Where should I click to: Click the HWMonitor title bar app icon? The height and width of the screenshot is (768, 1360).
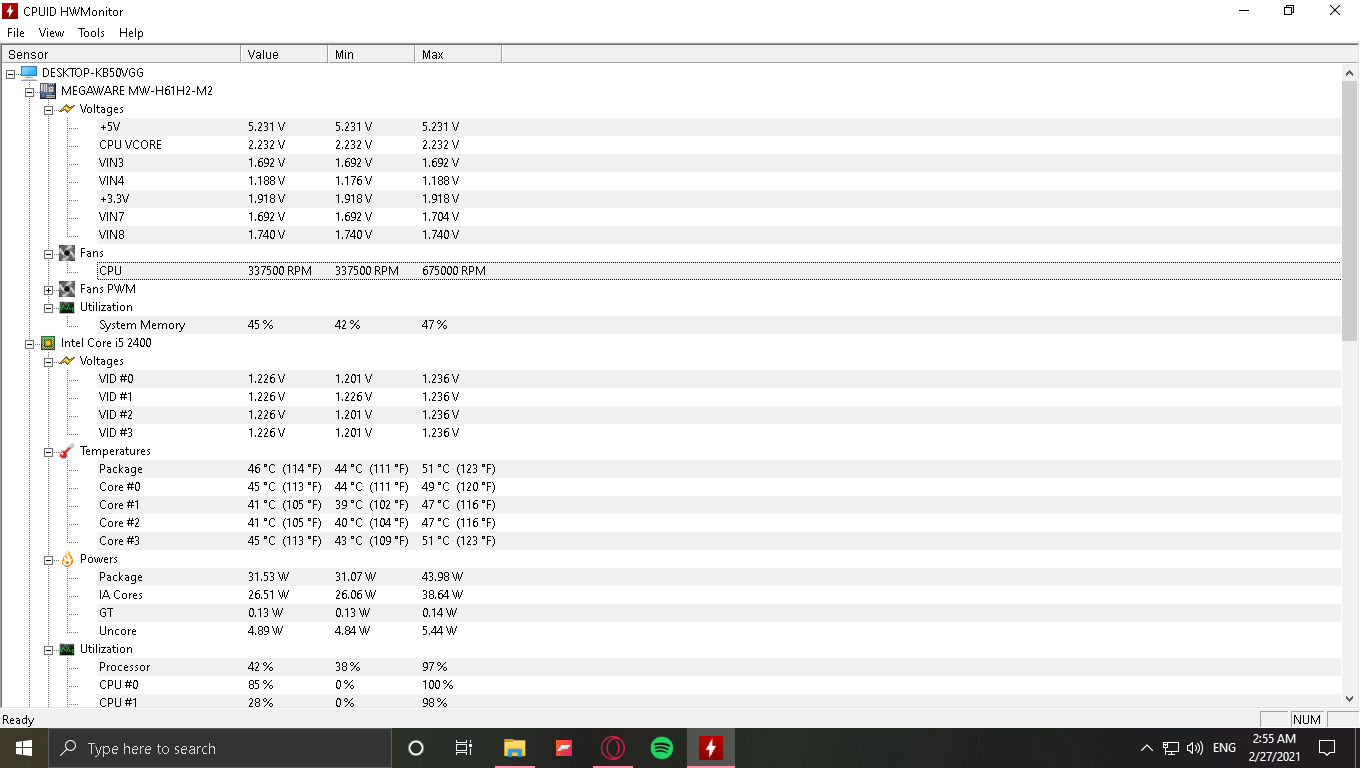11,11
